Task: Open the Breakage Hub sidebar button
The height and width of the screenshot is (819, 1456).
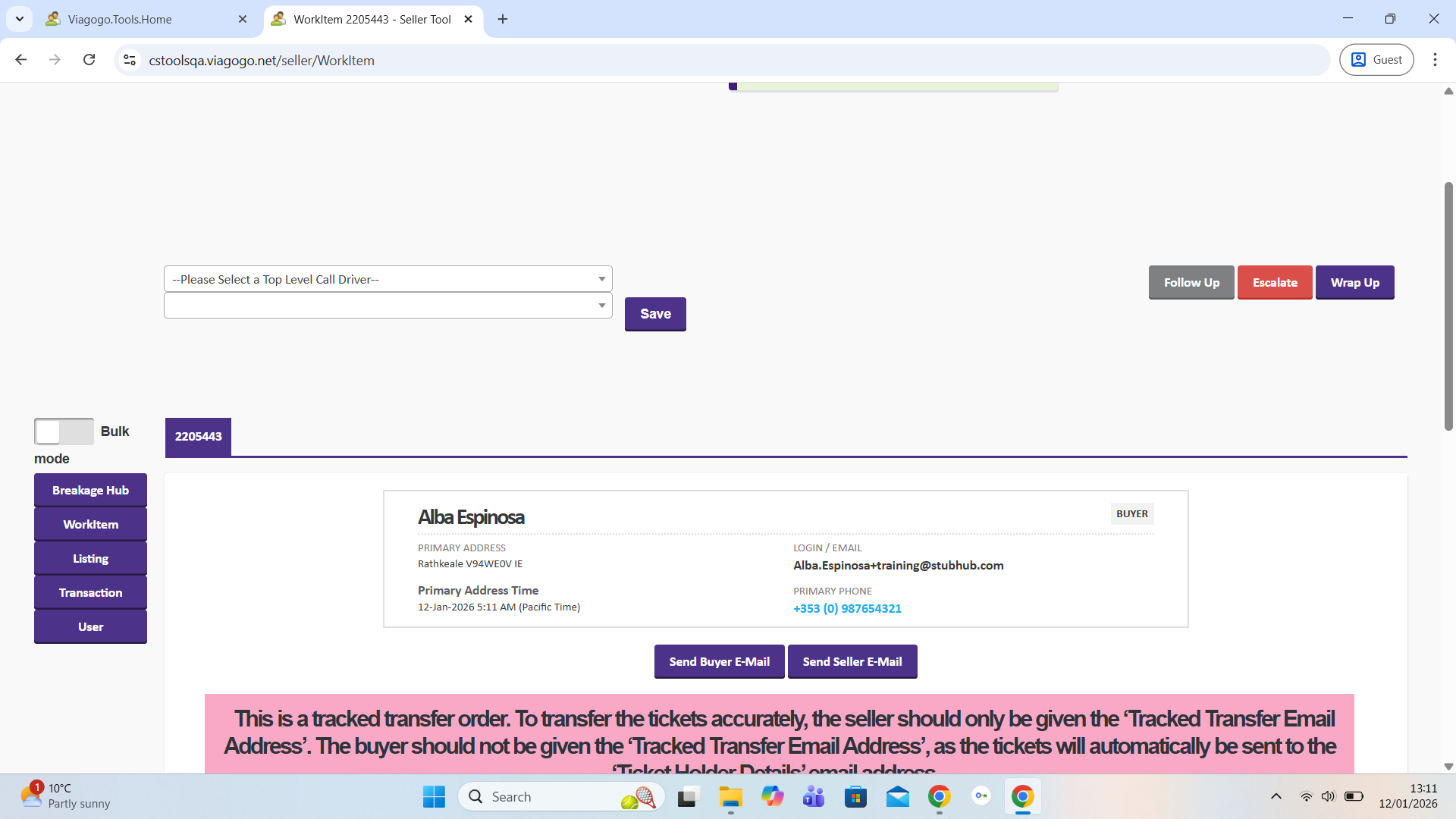Action: [90, 491]
